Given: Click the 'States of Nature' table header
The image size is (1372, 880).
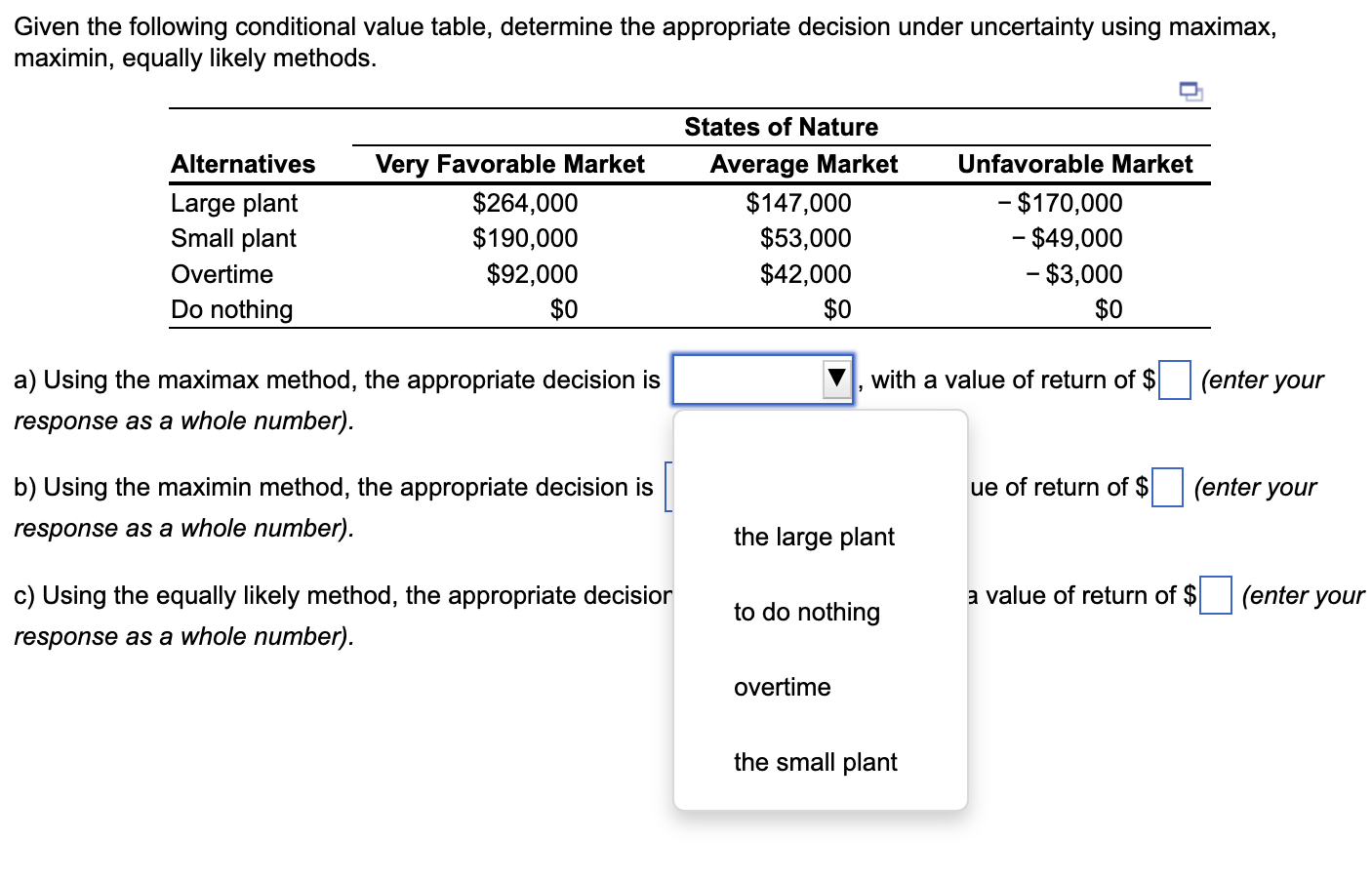Looking at the screenshot, I should 782,127.
